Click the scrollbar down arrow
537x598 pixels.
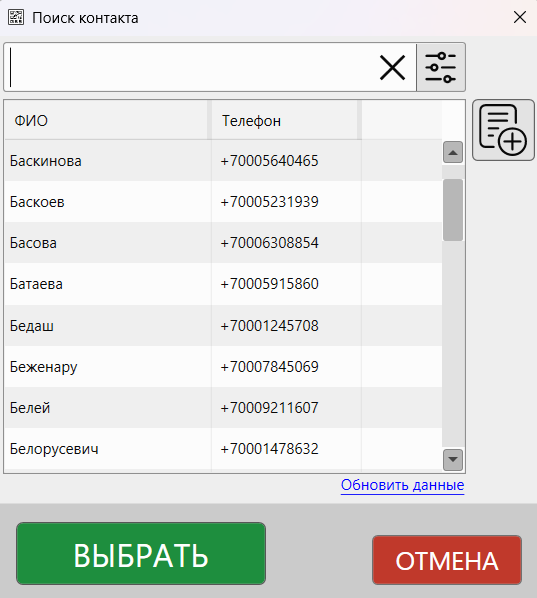pyautogui.click(x=453, y=460)
